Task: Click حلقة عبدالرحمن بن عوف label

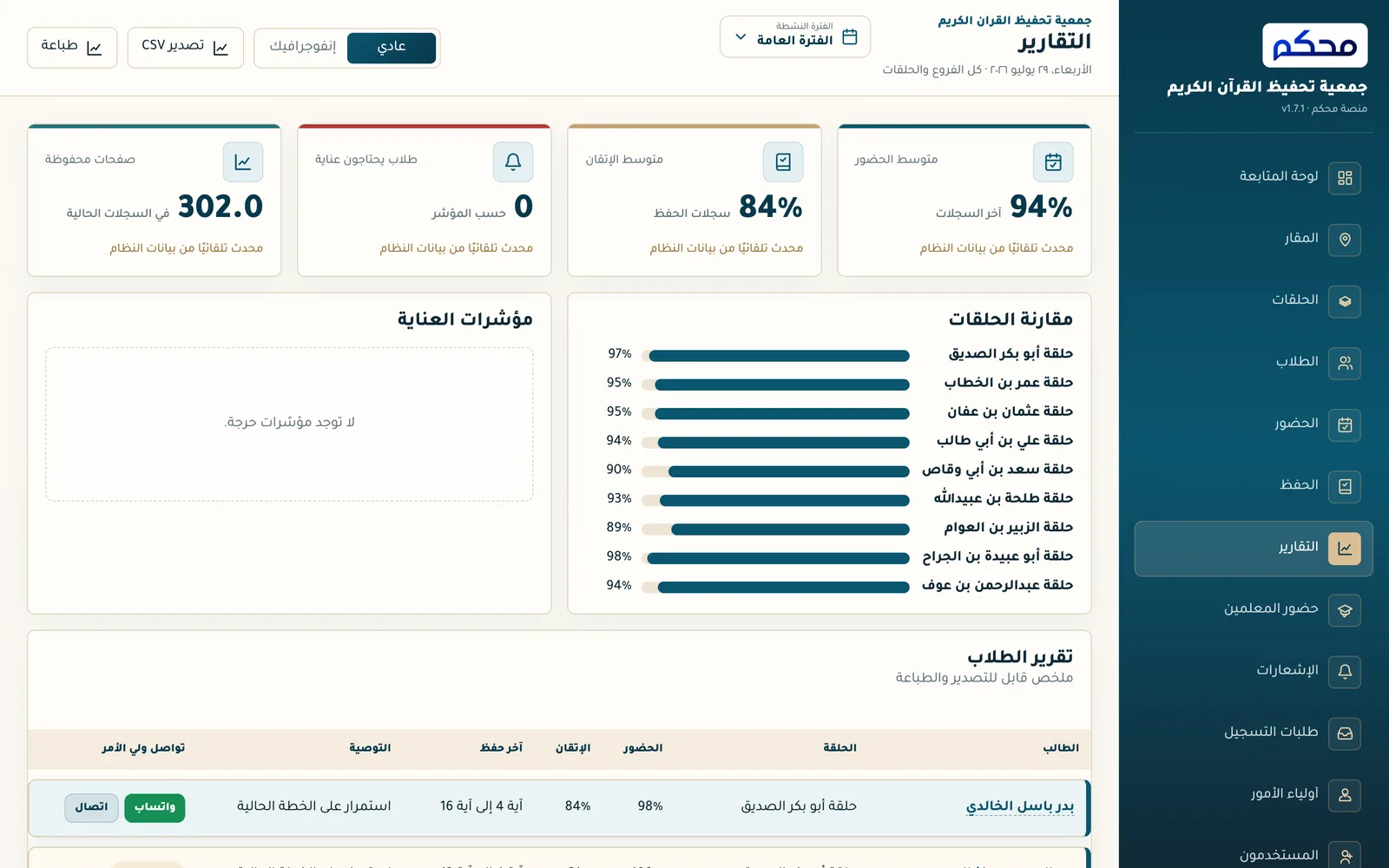Action: click(997, 586)
